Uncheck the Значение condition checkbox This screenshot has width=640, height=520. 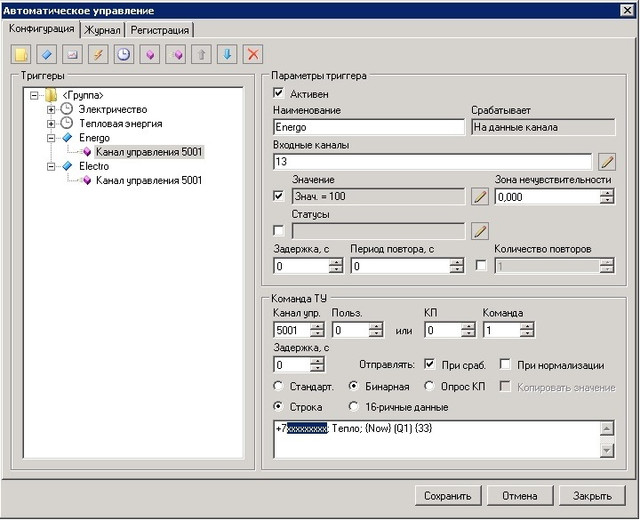coord(278,196)
